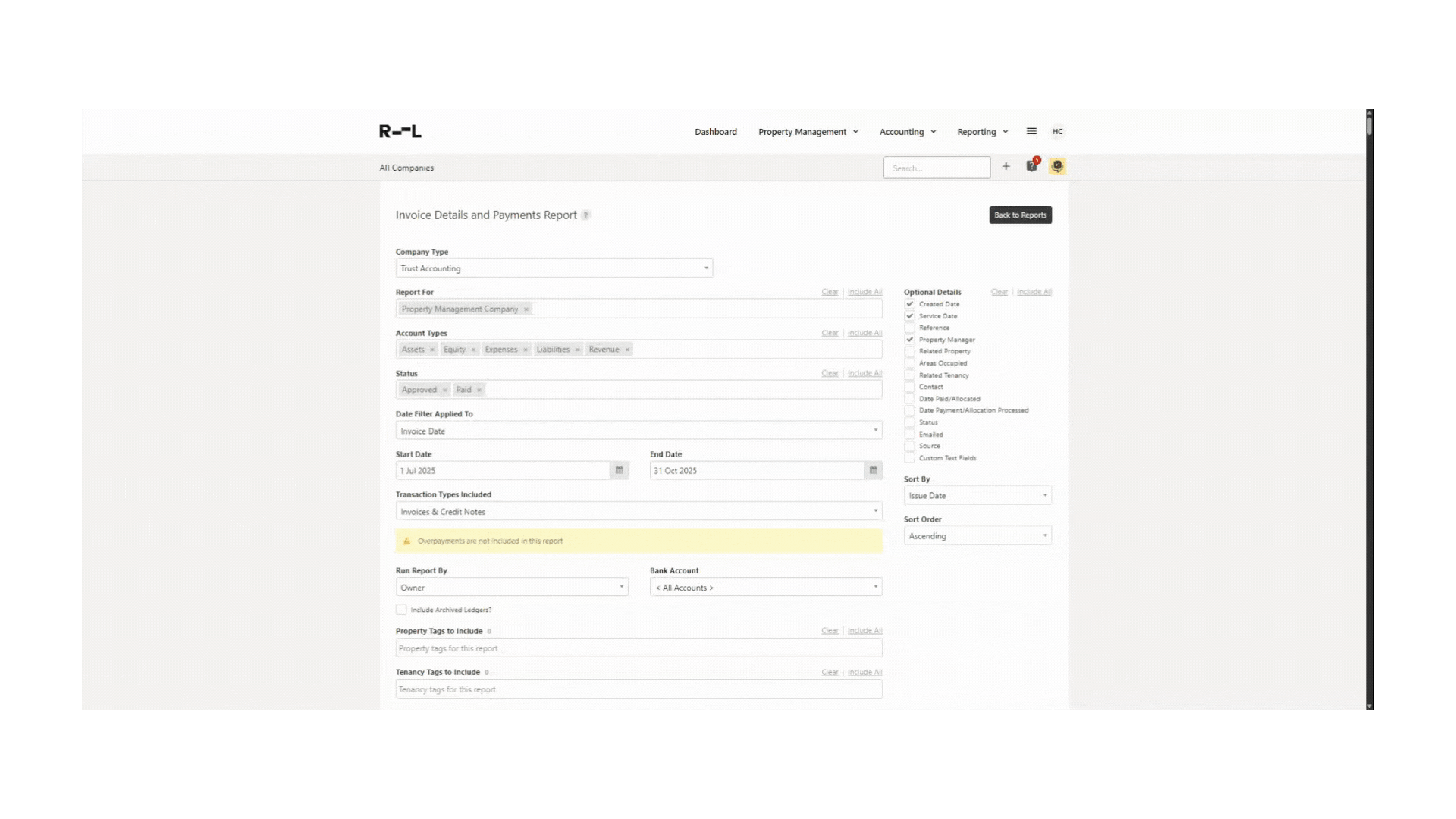Enable the Reference optional detail
The image size is (1456, 819).
tap(909, 328)
